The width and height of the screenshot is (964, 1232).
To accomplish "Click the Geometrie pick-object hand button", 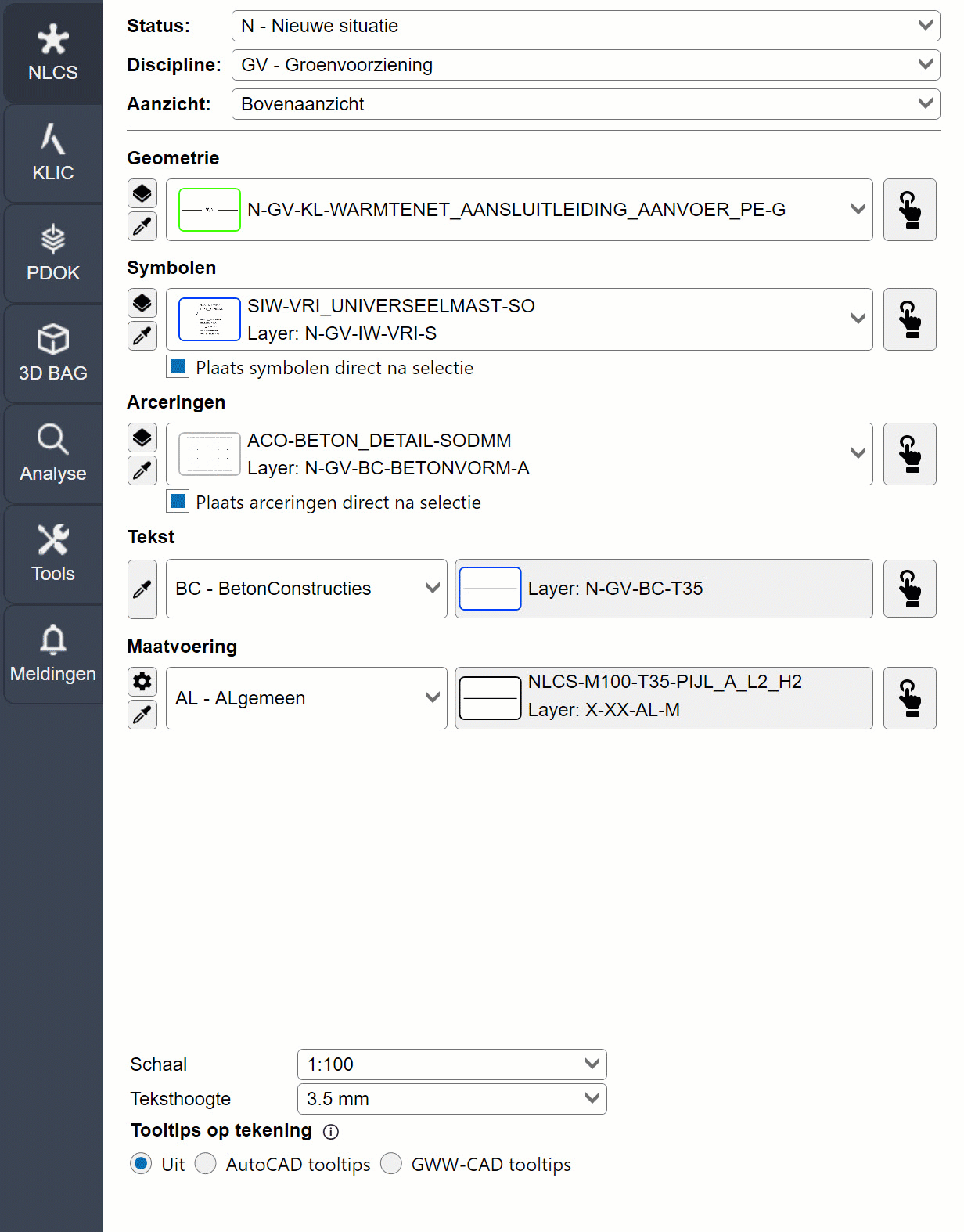I will click(910, 210).
